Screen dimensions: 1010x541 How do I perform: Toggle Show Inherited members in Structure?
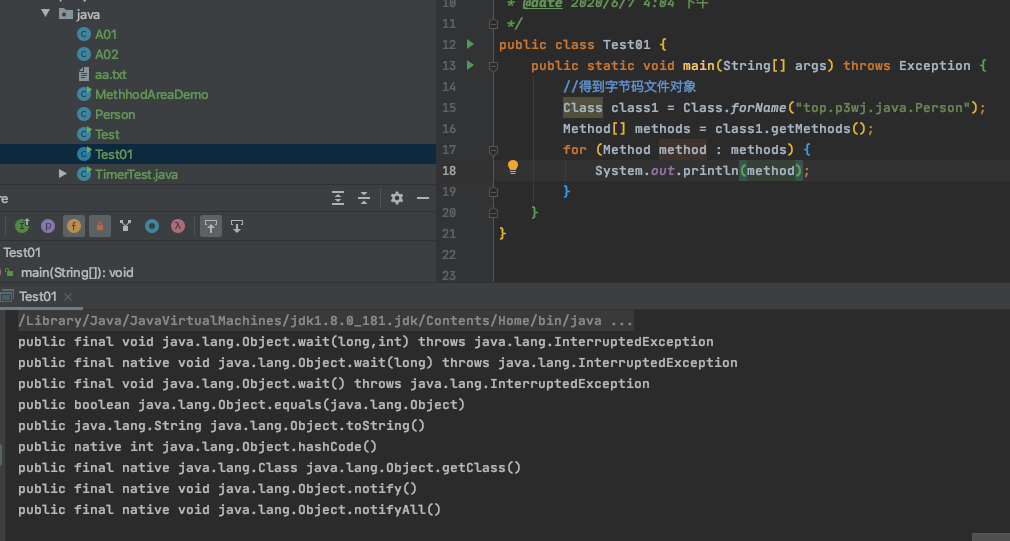[23, 226]
